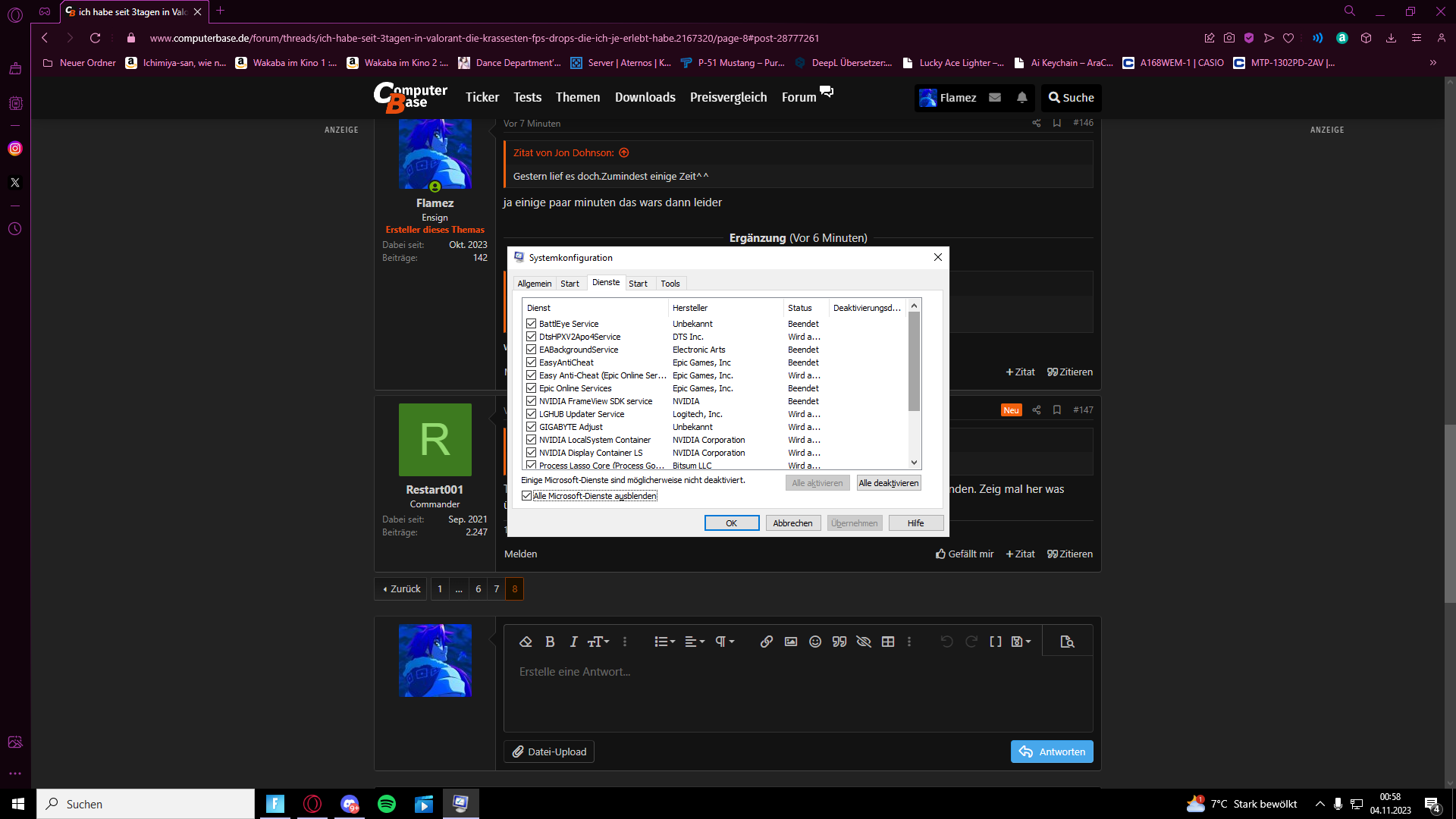Open the inbox envelope icon next to Flamez

coord(995,98)
